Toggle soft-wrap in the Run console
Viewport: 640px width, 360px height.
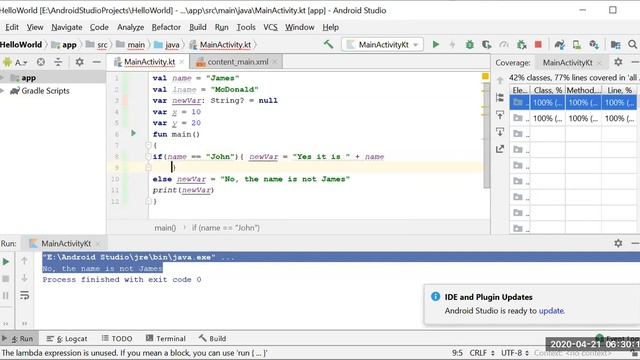pos(24,295)
